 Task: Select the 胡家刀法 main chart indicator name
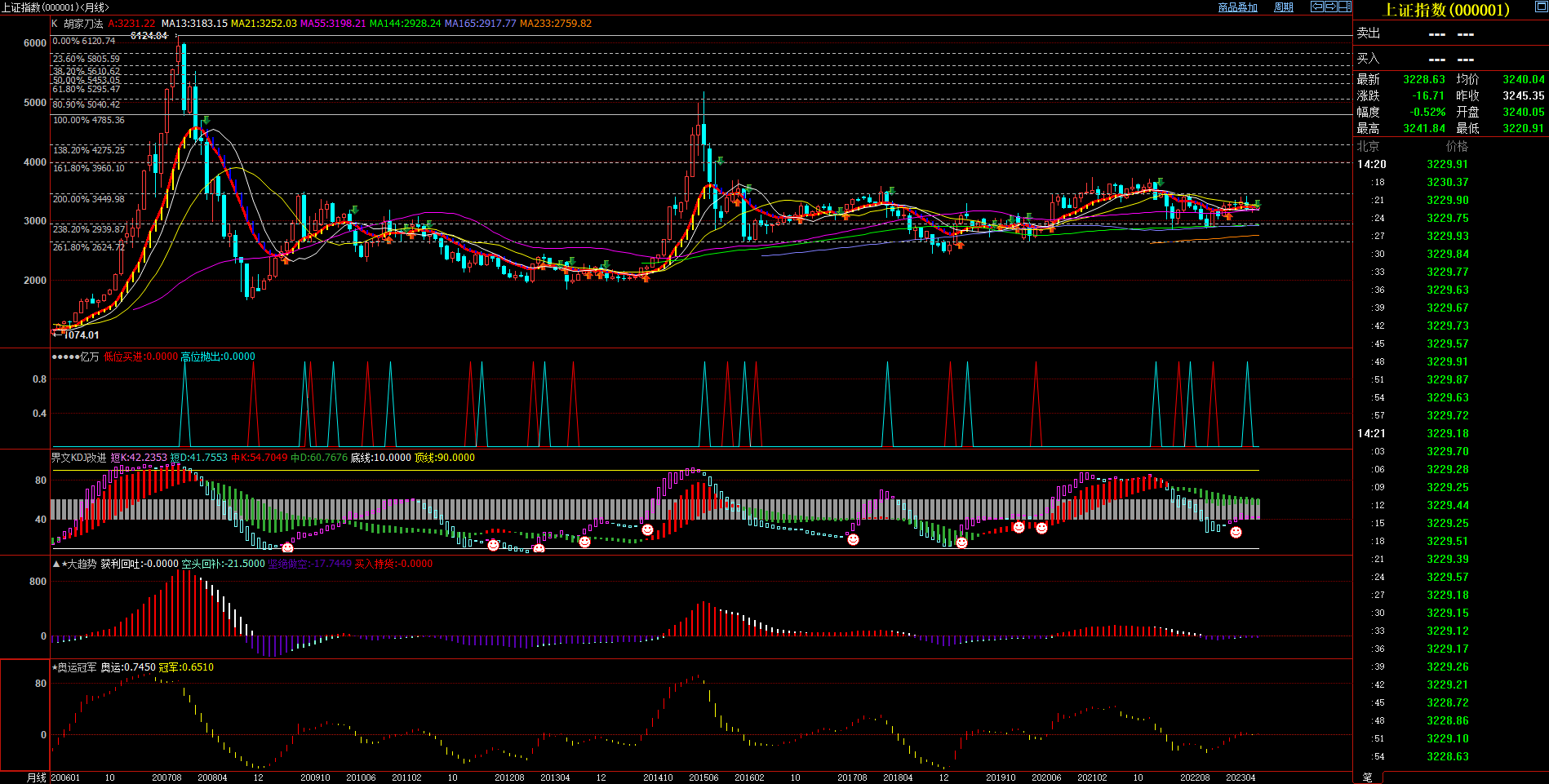pos(83,24)
